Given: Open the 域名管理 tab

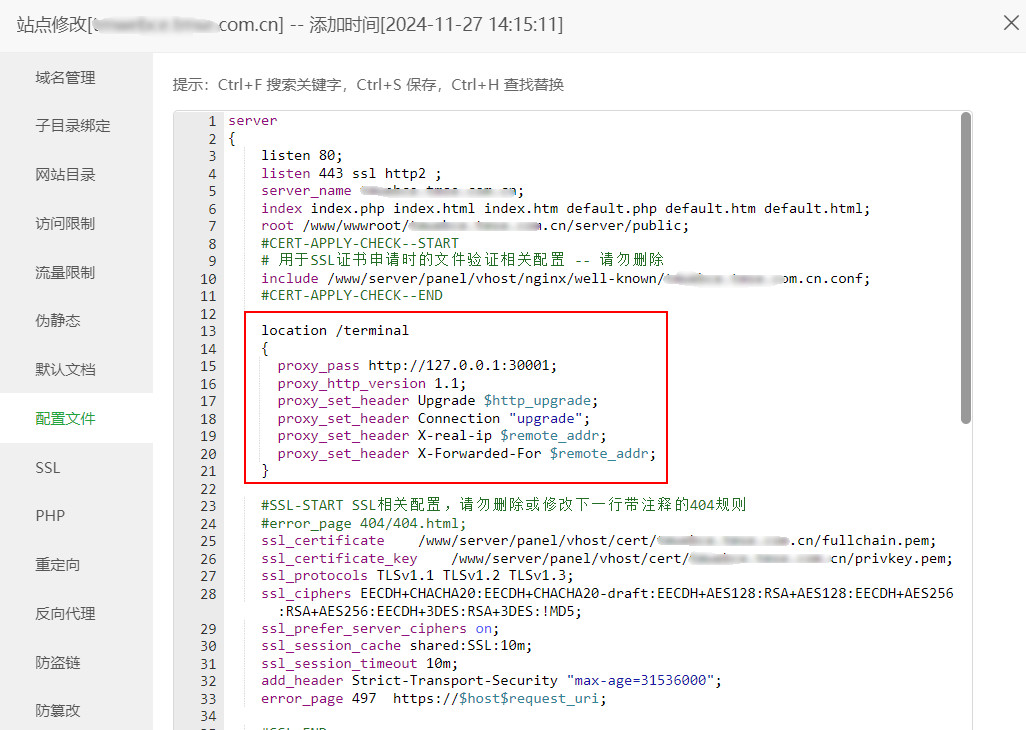Looking at the screenshot, I should (66, 77).
